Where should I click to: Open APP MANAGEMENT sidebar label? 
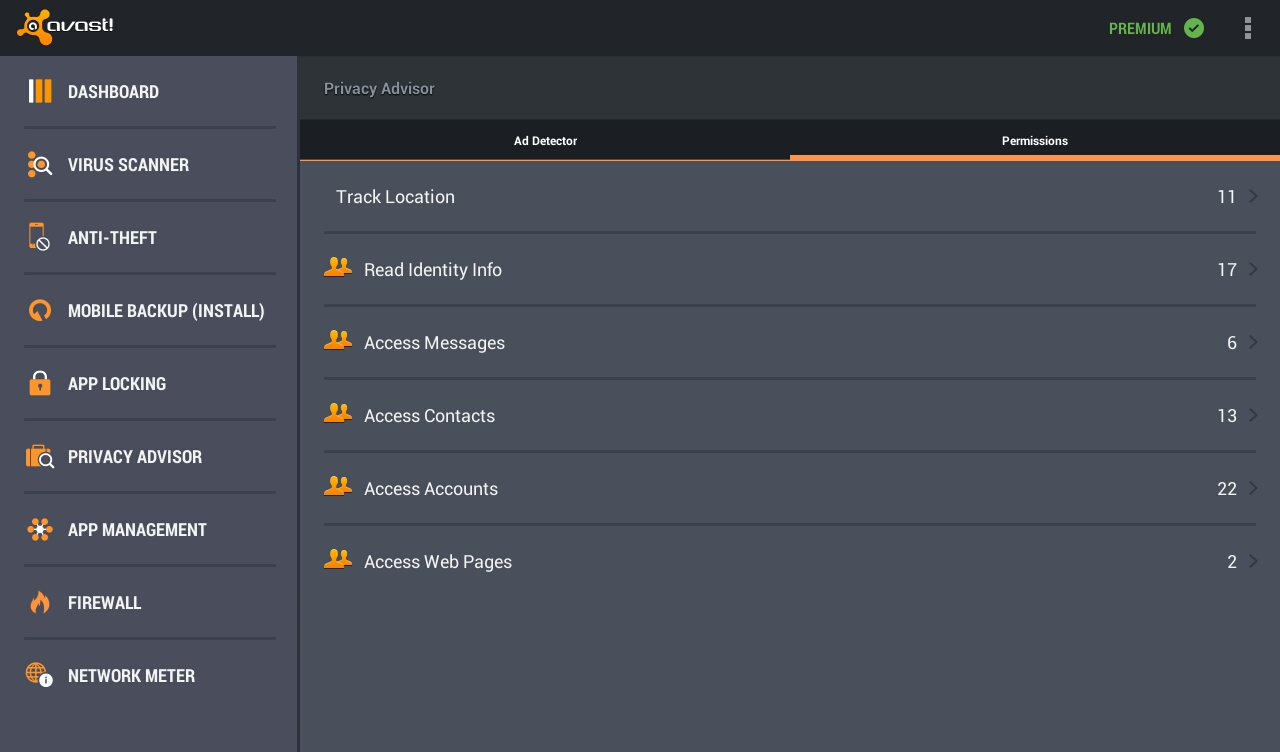(137, 530)
